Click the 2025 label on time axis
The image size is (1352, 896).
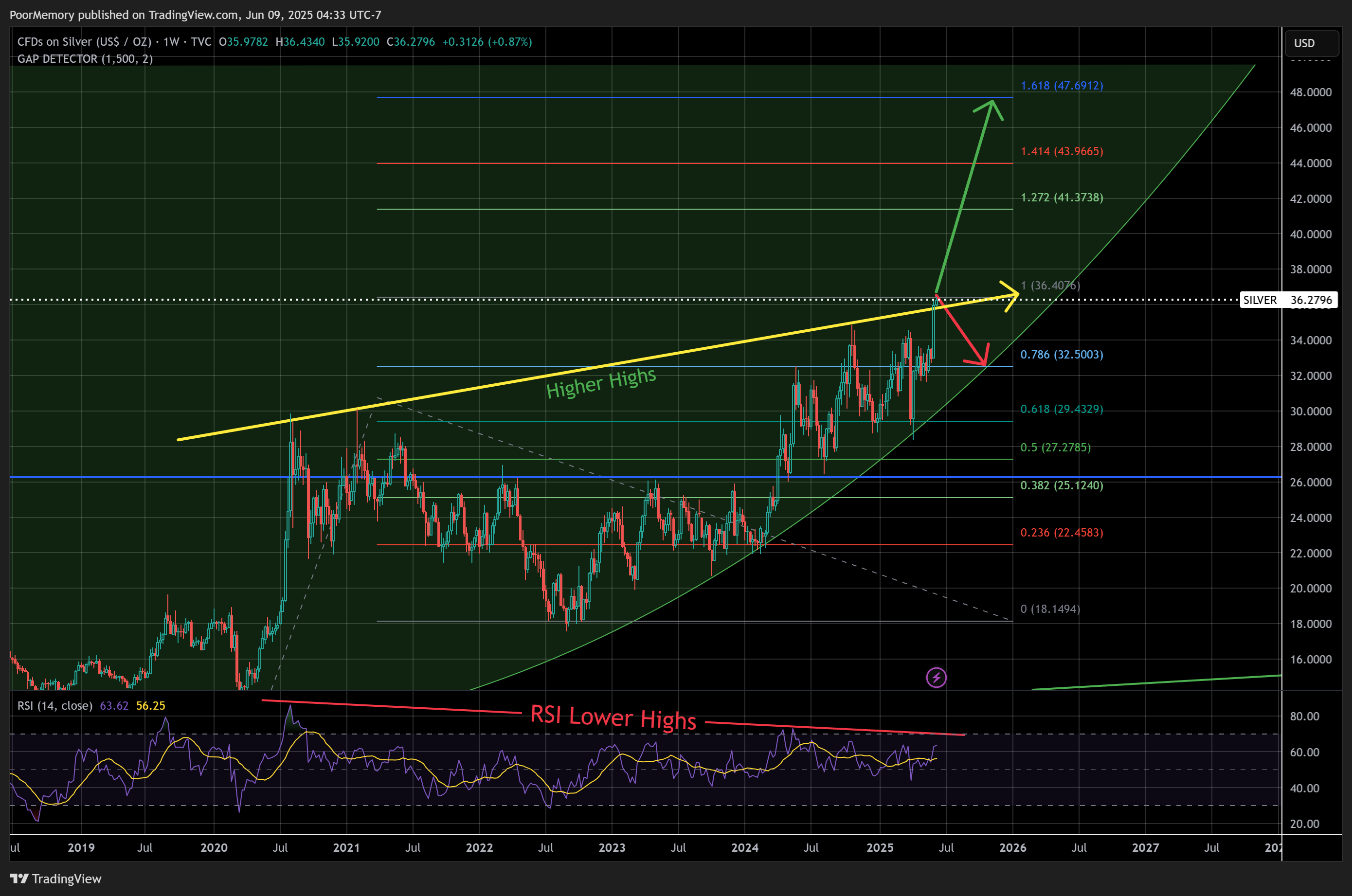click(880, 847)
